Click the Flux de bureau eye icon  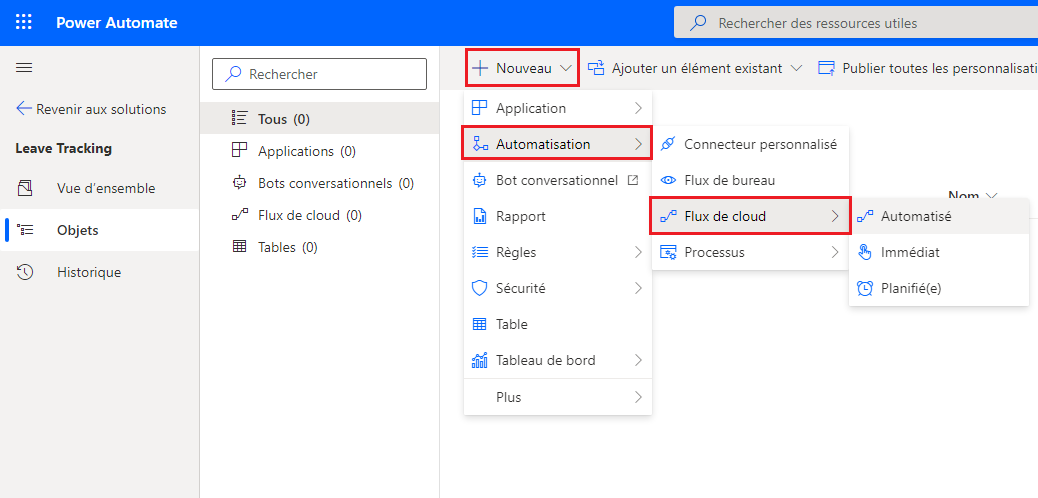668,180
